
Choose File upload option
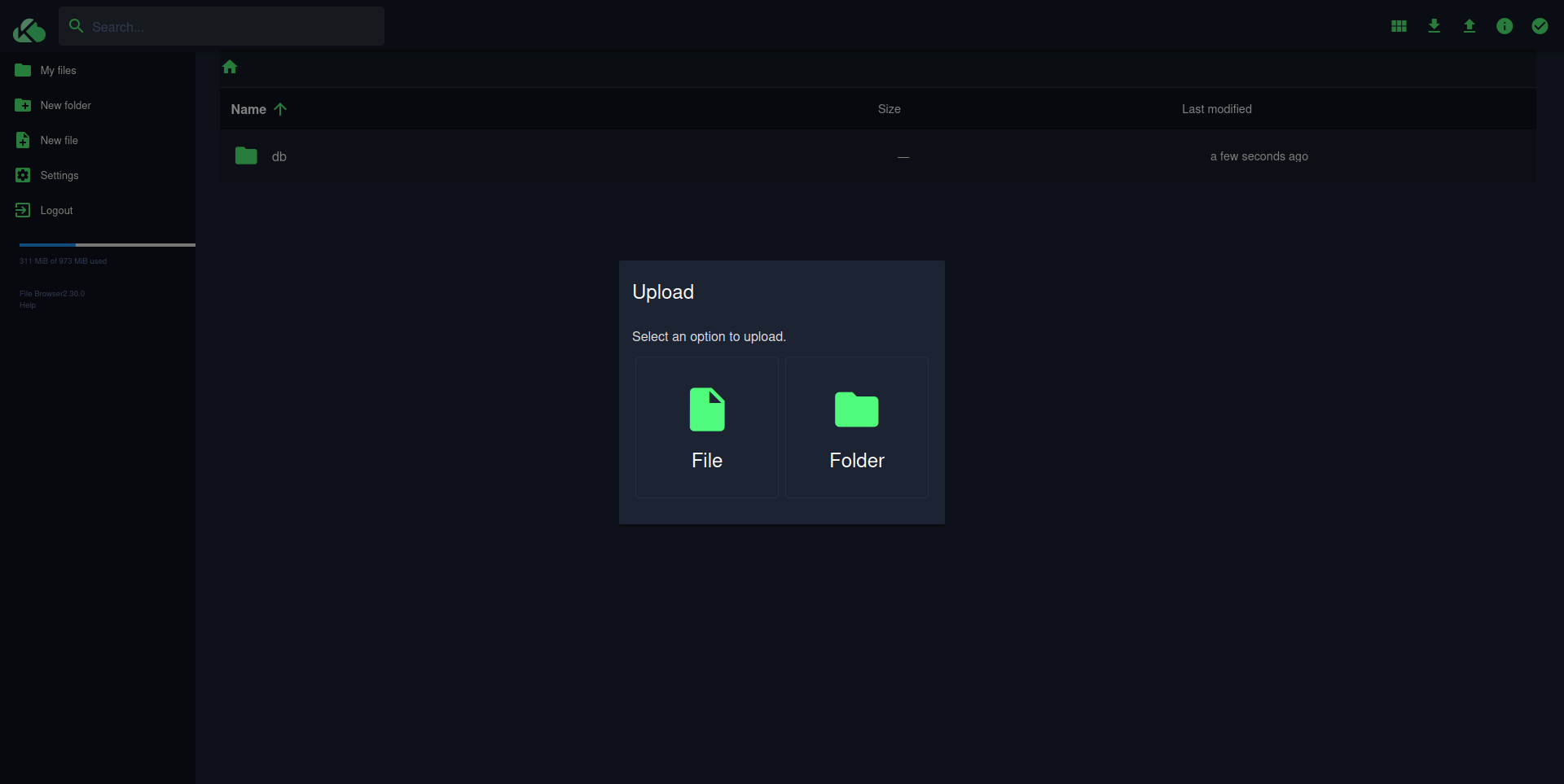[707, 427]
